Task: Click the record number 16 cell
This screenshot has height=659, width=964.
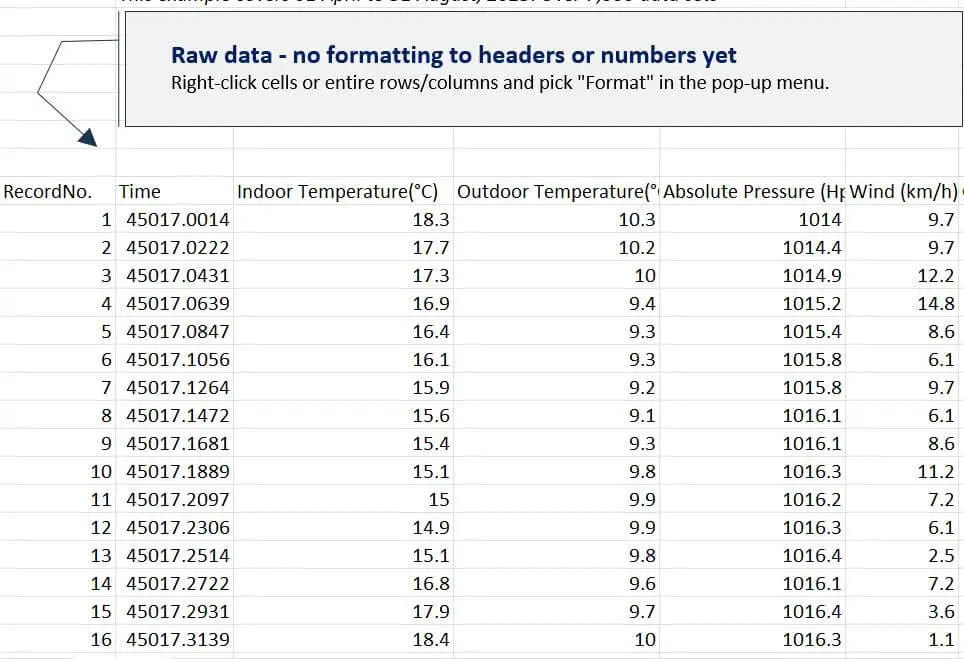Action: pyautogui.click(x=101, y=639)
